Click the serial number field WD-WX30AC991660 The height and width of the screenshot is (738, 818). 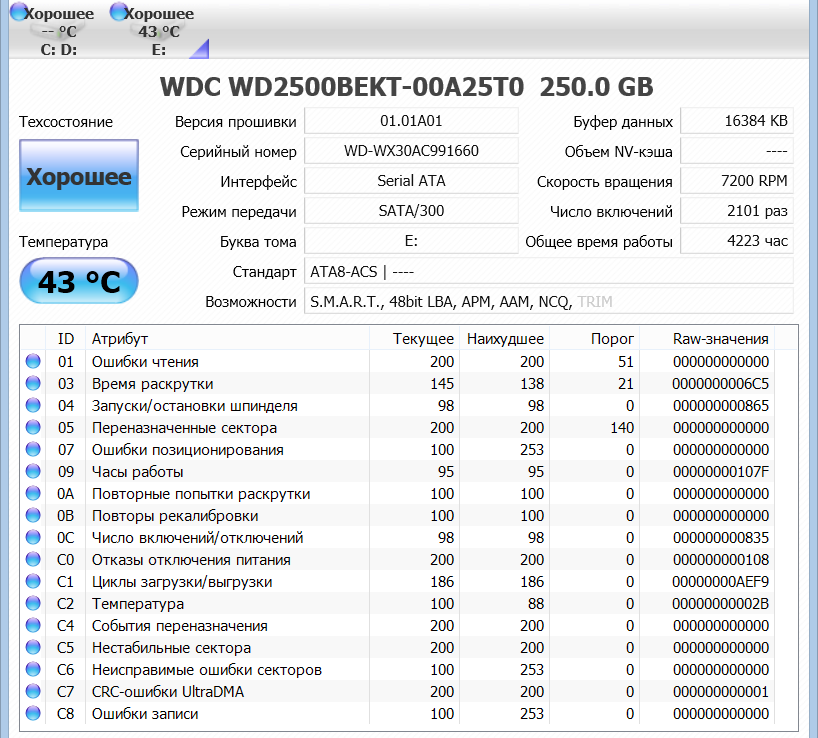pyautogui.click(x=411, y=151)
